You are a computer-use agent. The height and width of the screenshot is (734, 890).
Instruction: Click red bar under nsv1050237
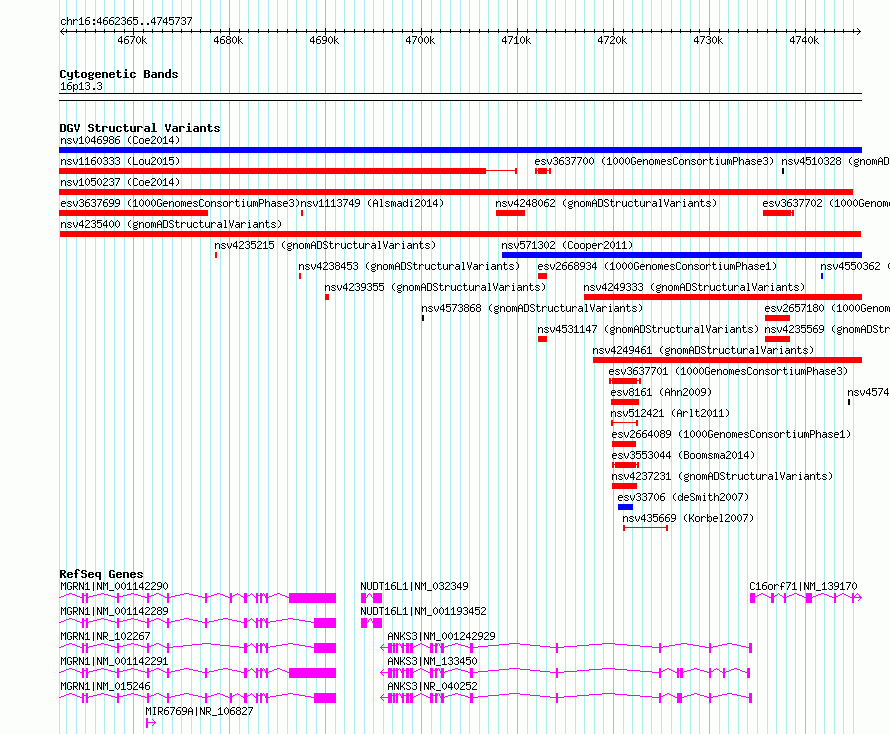(456, 192)
